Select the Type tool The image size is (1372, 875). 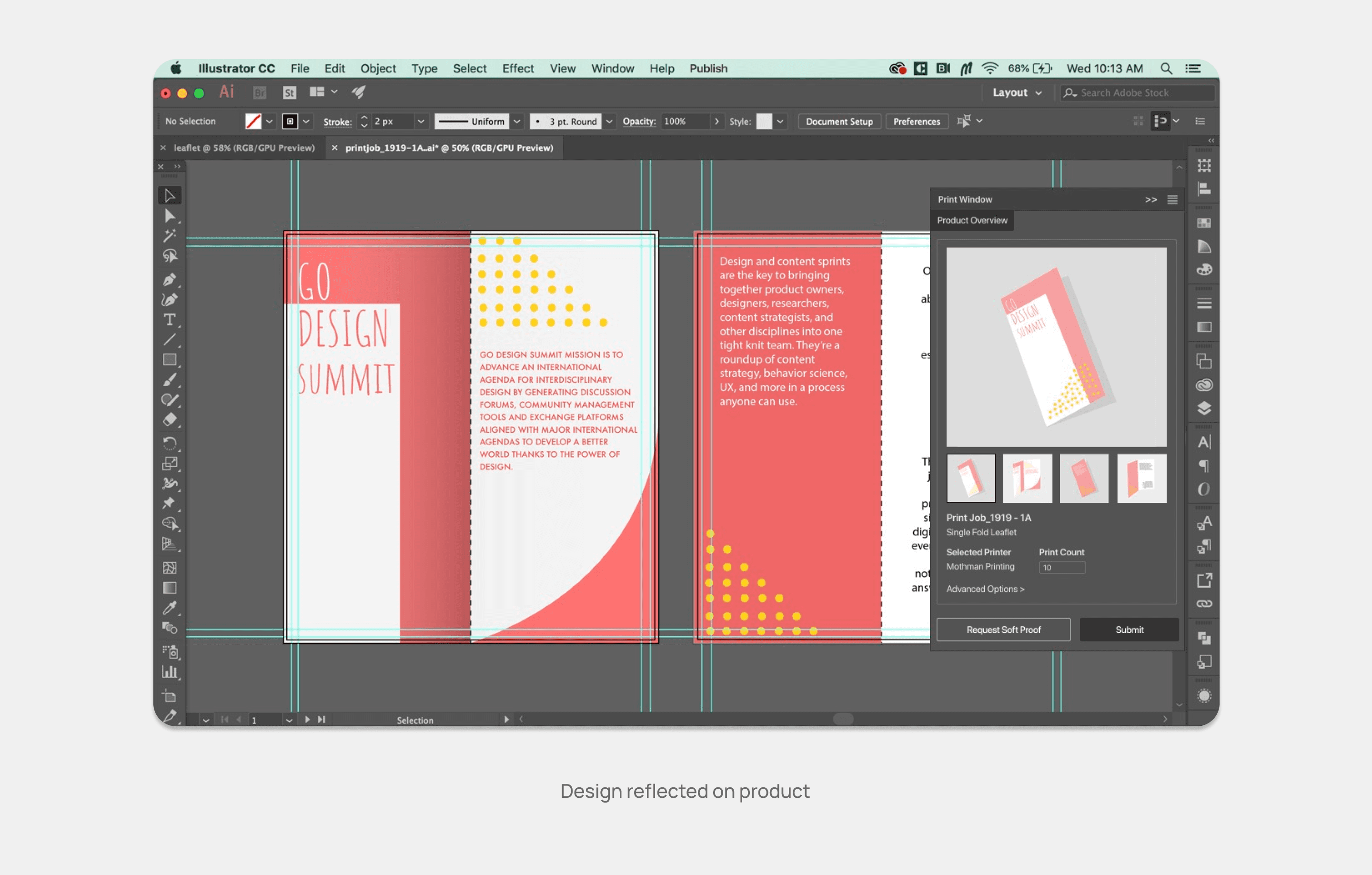click(x=169, y=320)
